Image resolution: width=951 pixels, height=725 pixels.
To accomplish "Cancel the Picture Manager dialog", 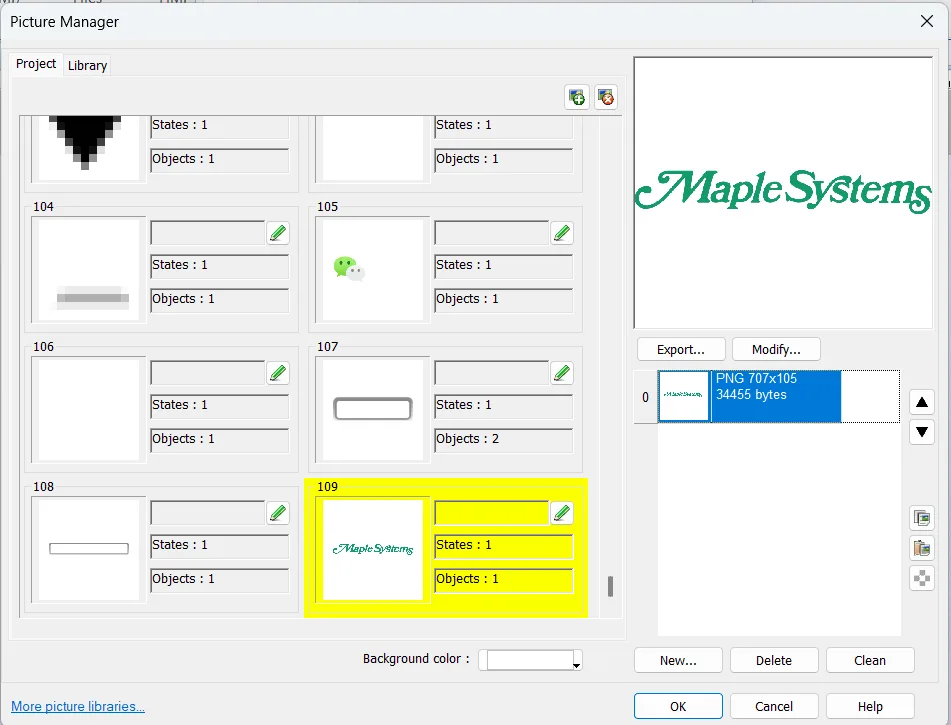I will click(x=774, y=706).
